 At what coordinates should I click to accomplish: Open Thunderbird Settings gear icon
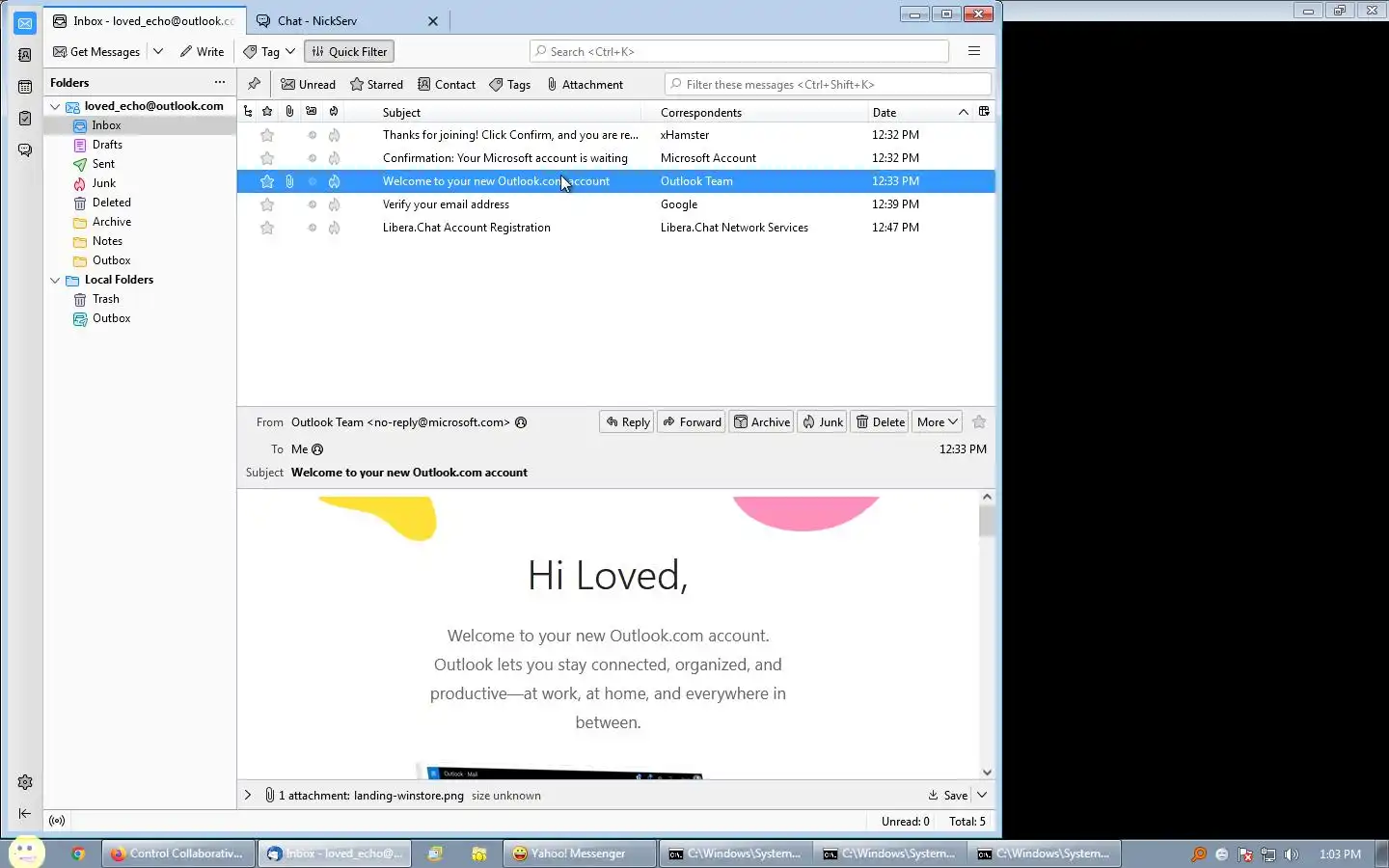tap(25, 782)
